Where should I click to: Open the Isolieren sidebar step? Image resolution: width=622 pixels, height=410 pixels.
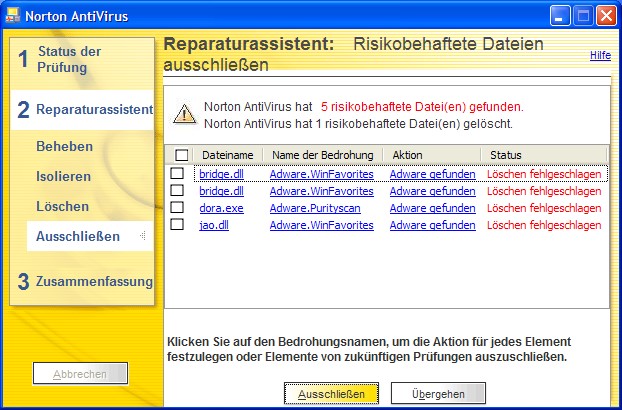(x=63, y=176)
